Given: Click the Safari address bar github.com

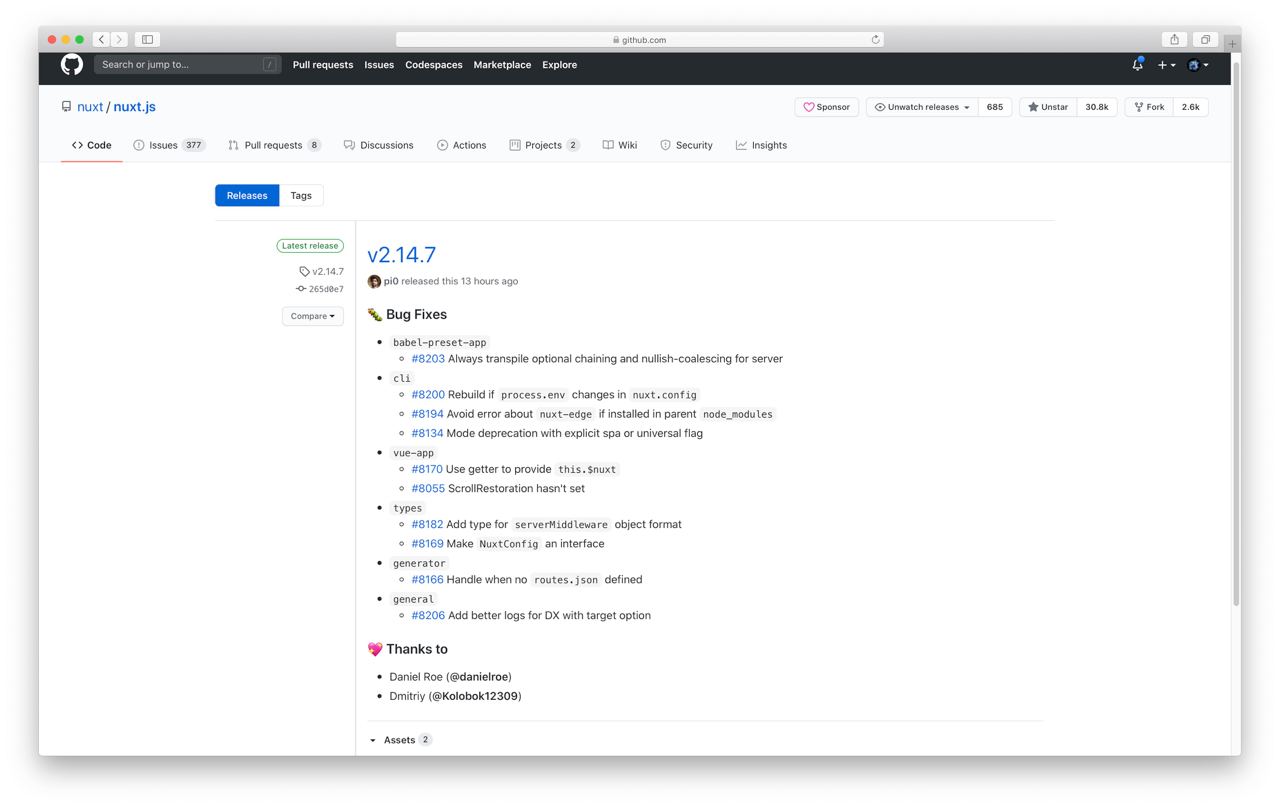Looking at the screenshot, I should [640, 40].
